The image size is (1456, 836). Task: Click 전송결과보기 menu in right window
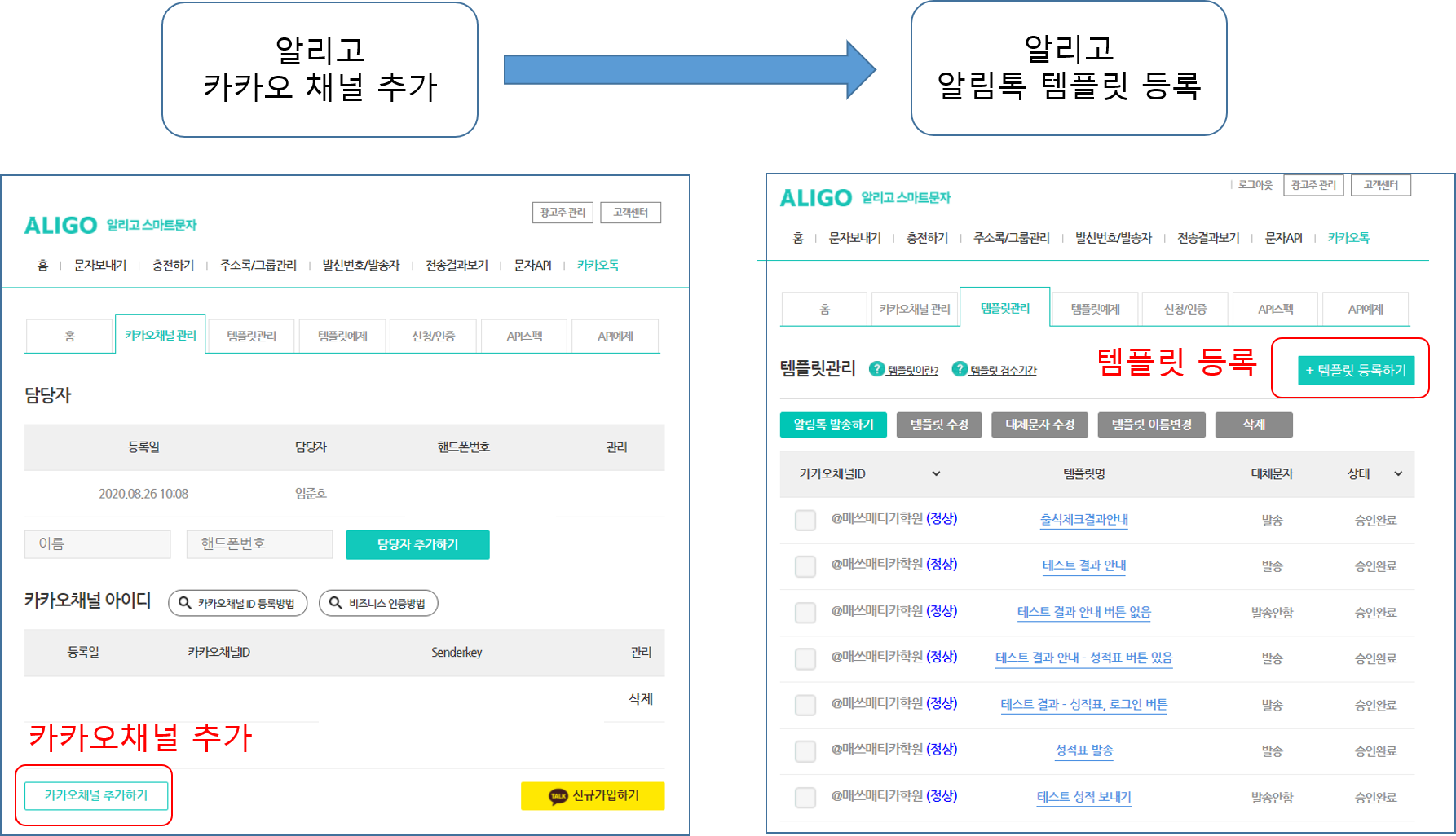[x=1208, y=238]
